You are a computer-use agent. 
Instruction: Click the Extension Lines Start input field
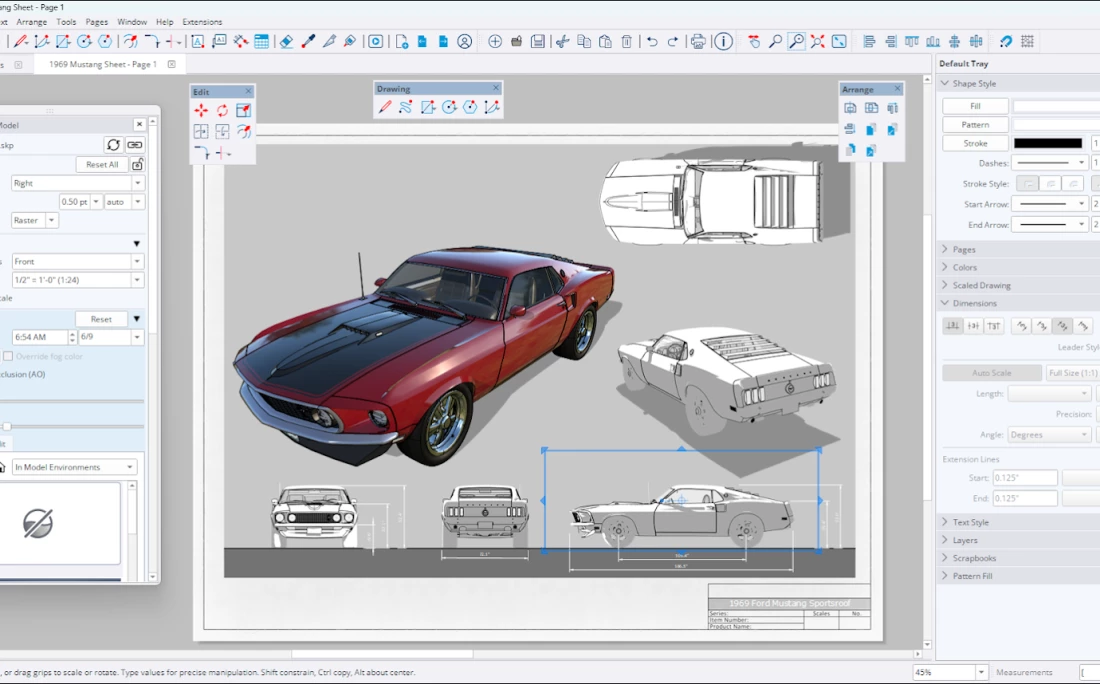pyautogui.click(x=1025, y=478)
